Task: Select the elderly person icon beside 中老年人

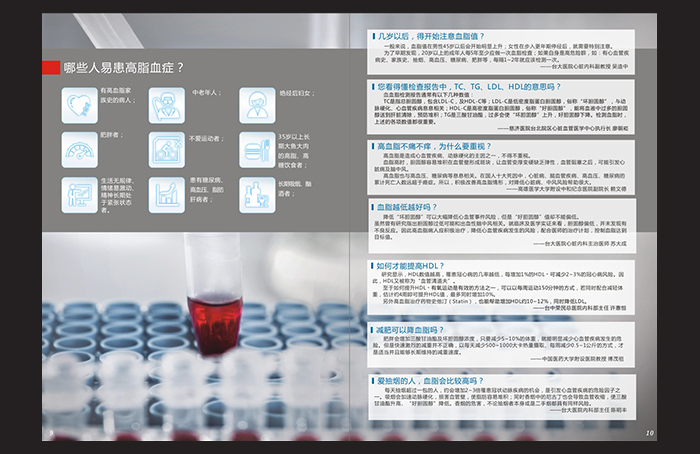Action: pyautogui.click(x=167, y=105)
